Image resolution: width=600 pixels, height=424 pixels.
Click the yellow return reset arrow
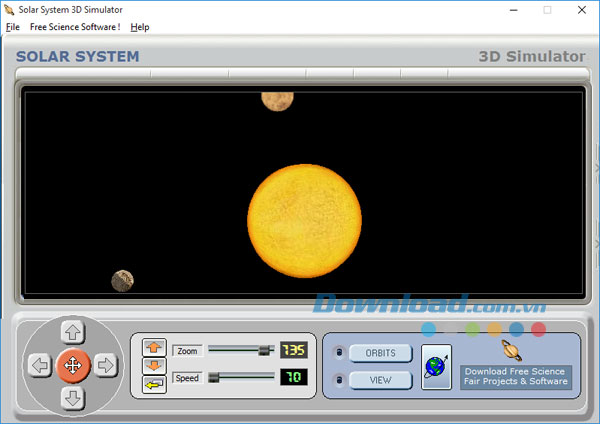154,384
